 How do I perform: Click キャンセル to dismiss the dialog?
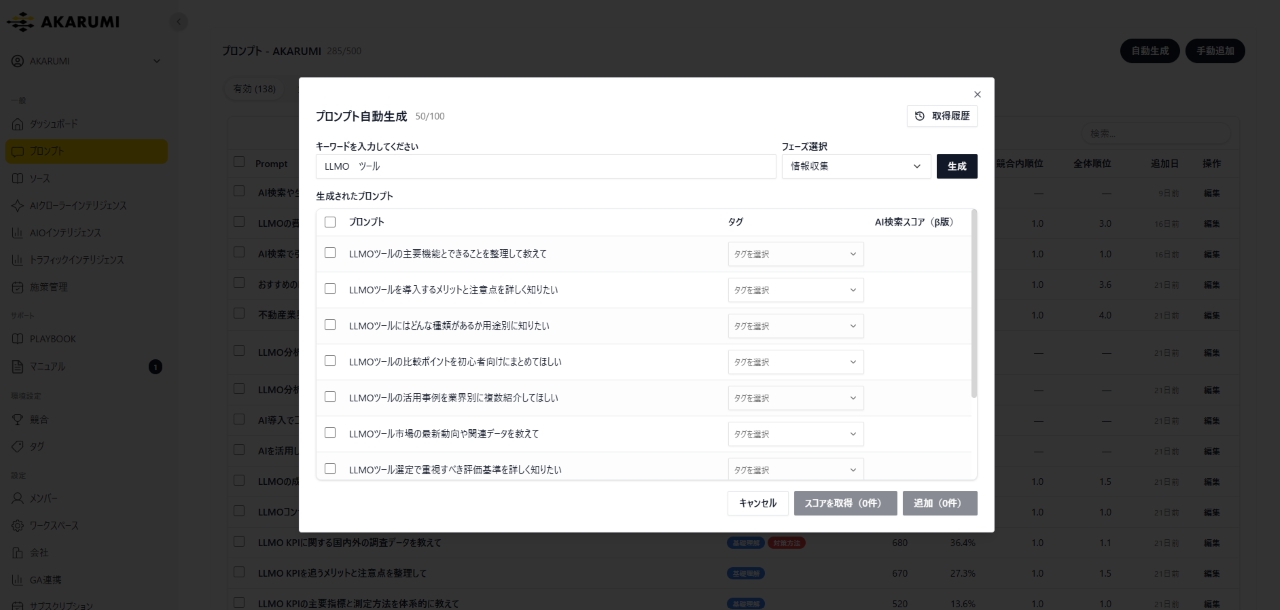(x=758, y=503)
